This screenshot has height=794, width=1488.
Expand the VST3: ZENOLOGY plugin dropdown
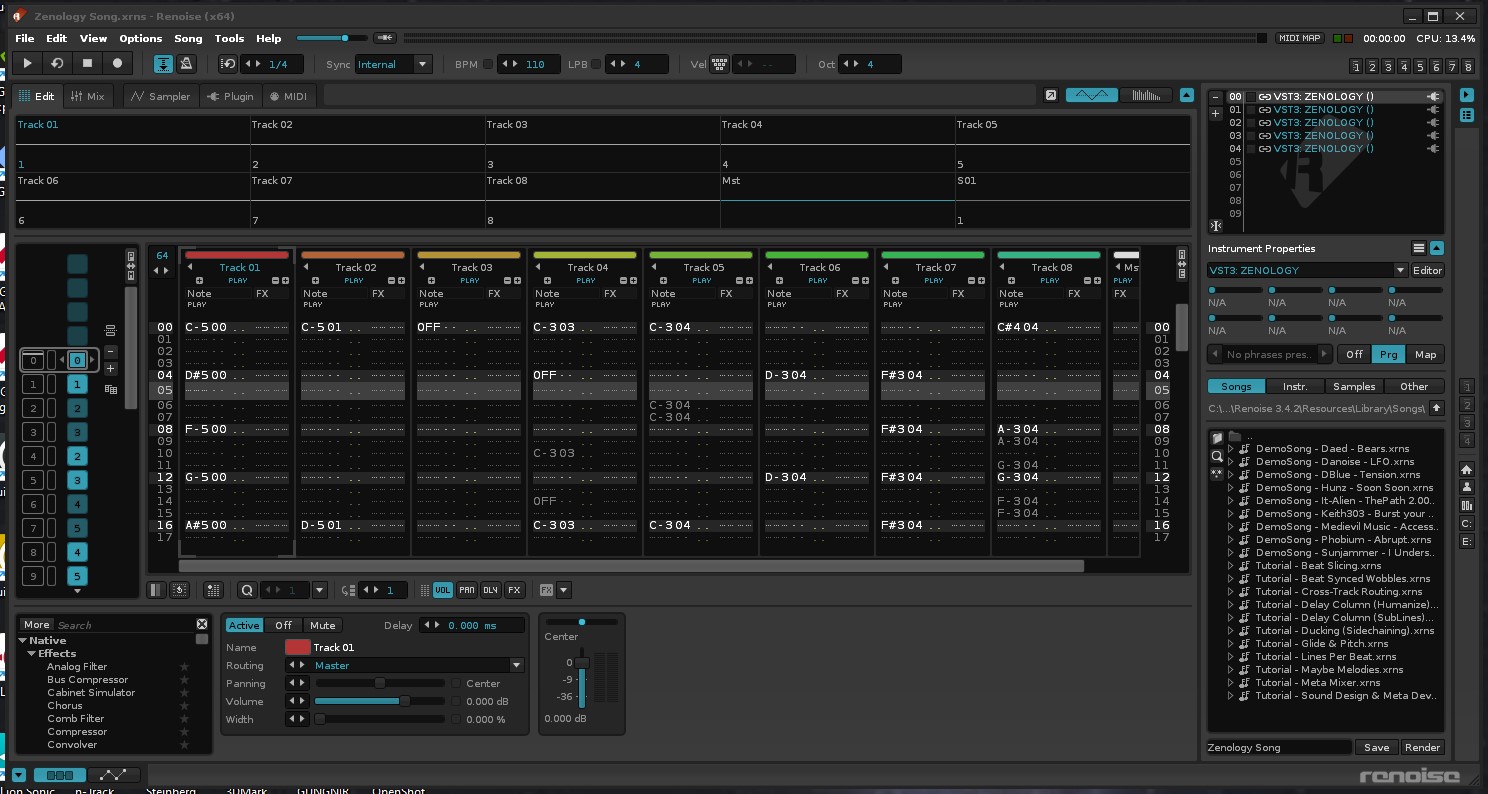pos(1400,270)
